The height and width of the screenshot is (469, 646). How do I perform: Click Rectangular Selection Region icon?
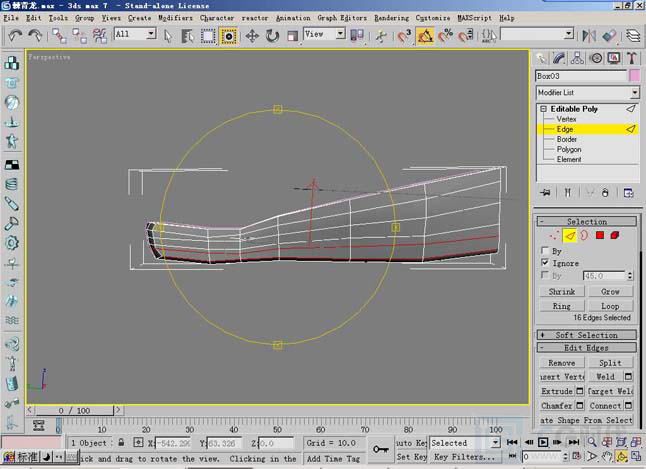pos(208,36)
